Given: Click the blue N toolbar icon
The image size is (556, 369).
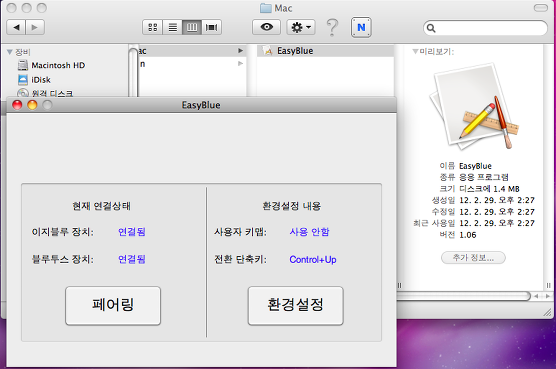Looking at the screenshot, I should [x=361, y=27].
